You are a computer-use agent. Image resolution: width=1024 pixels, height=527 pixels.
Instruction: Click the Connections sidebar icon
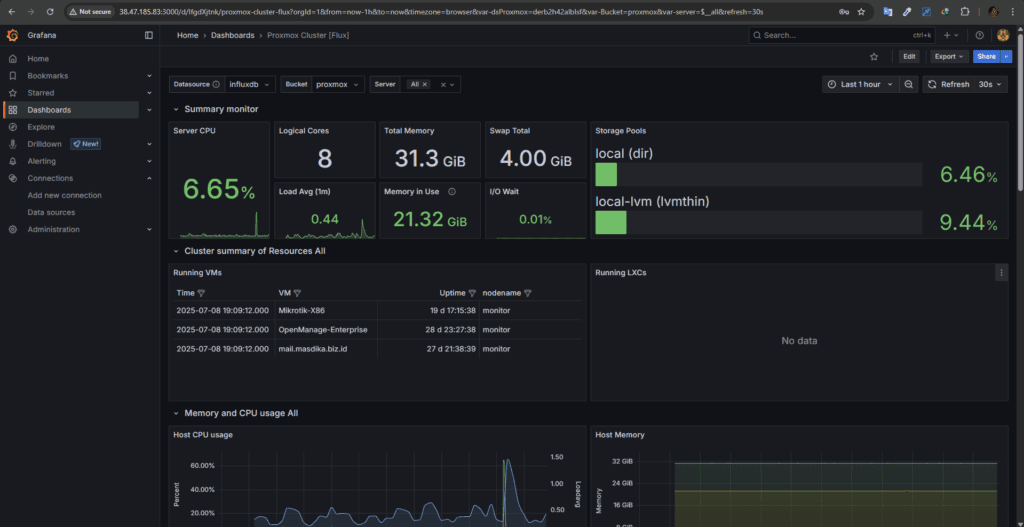(12, 178)
